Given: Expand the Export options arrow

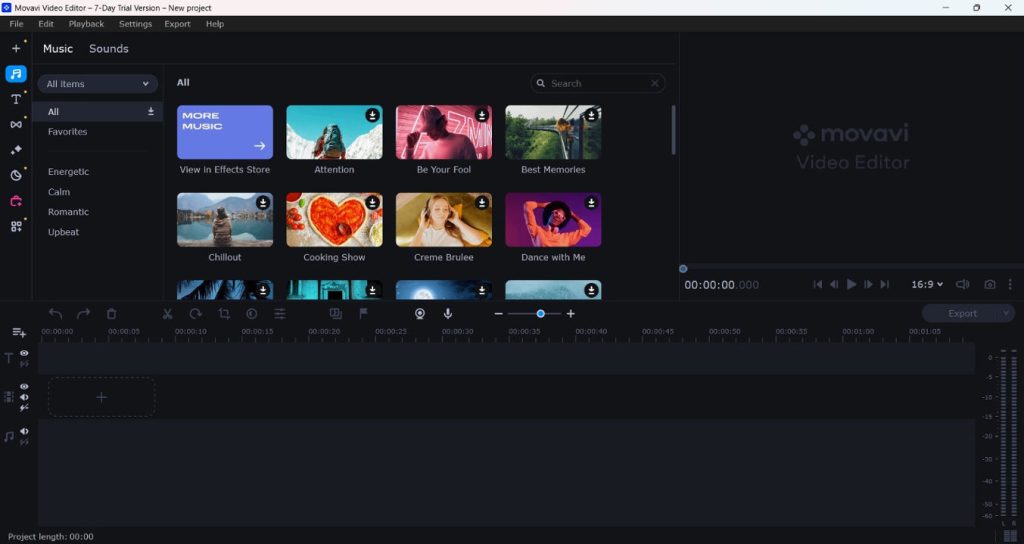Looking at the screenshot, I should [1006, 313].
